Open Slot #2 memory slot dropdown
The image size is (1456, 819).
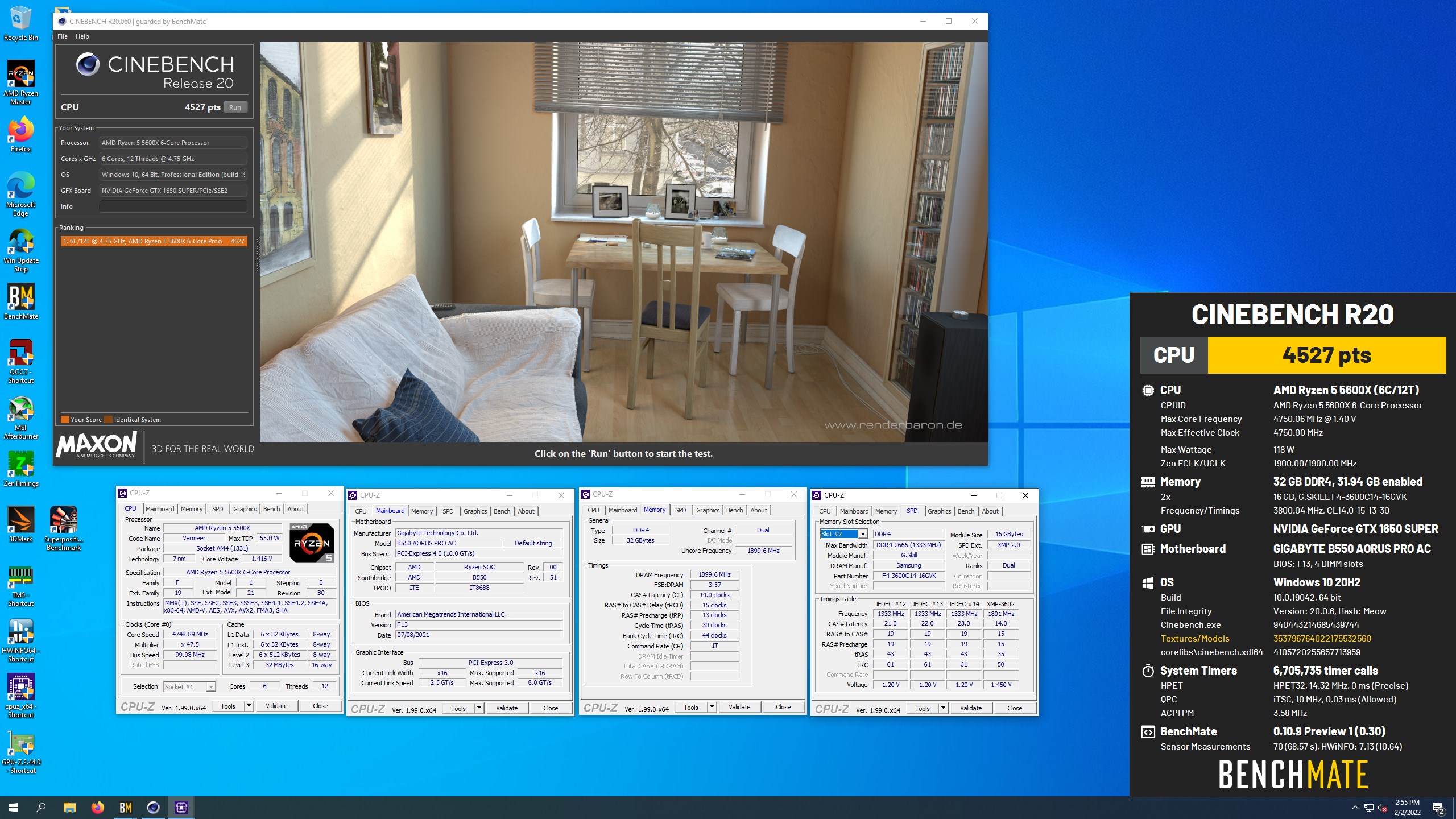(x=843, y=534)
